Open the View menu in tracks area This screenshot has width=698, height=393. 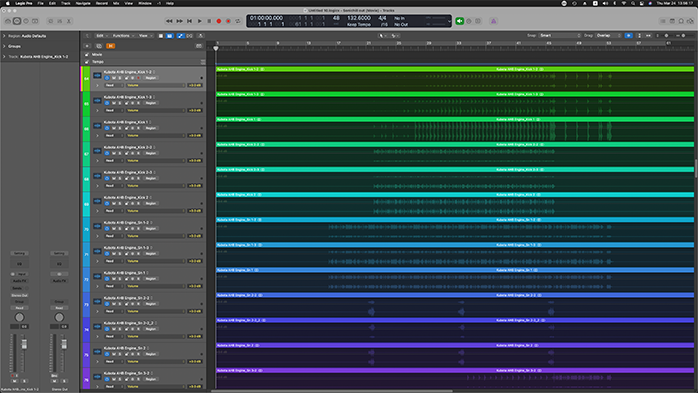tap(145, 36)
